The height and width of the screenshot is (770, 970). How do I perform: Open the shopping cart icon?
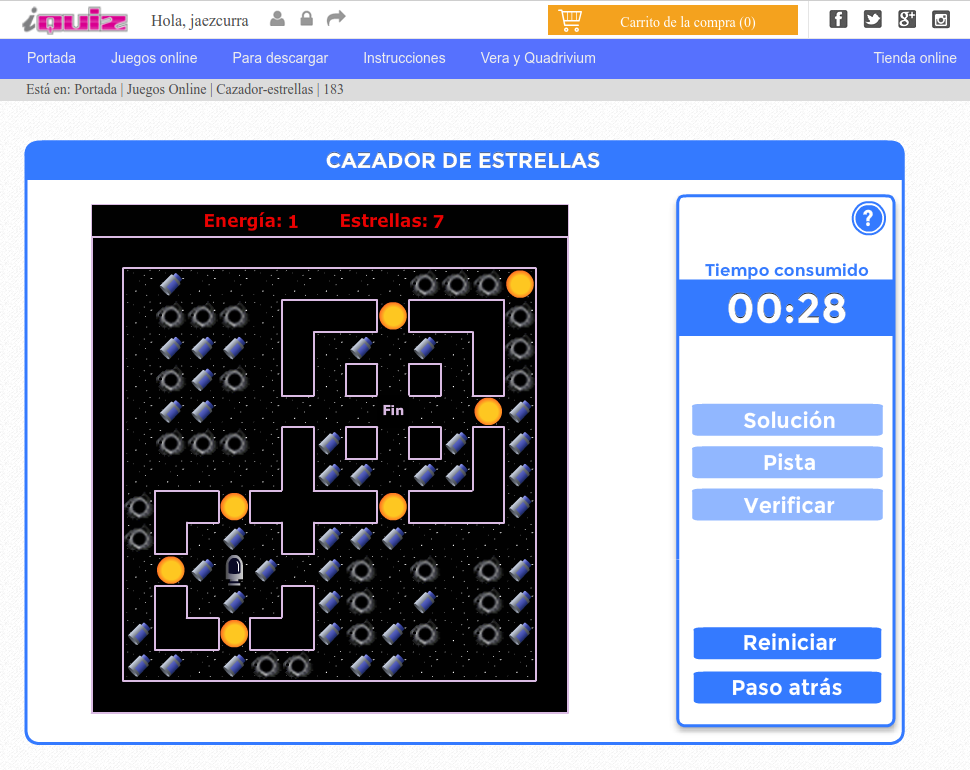pyautogui.click(x=570, y=20)
